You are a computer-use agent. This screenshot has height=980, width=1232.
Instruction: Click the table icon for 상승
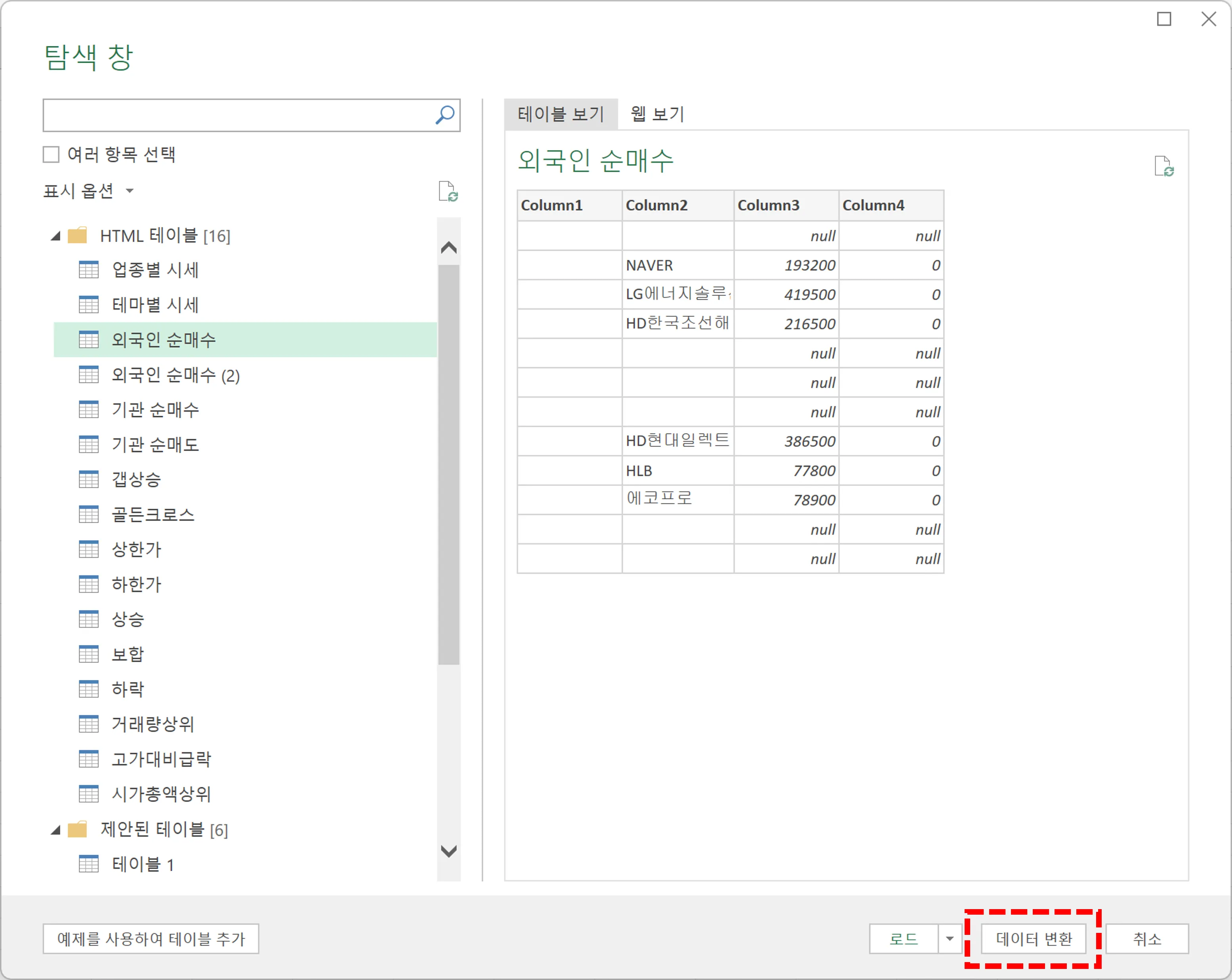click(x=89, y=619)
